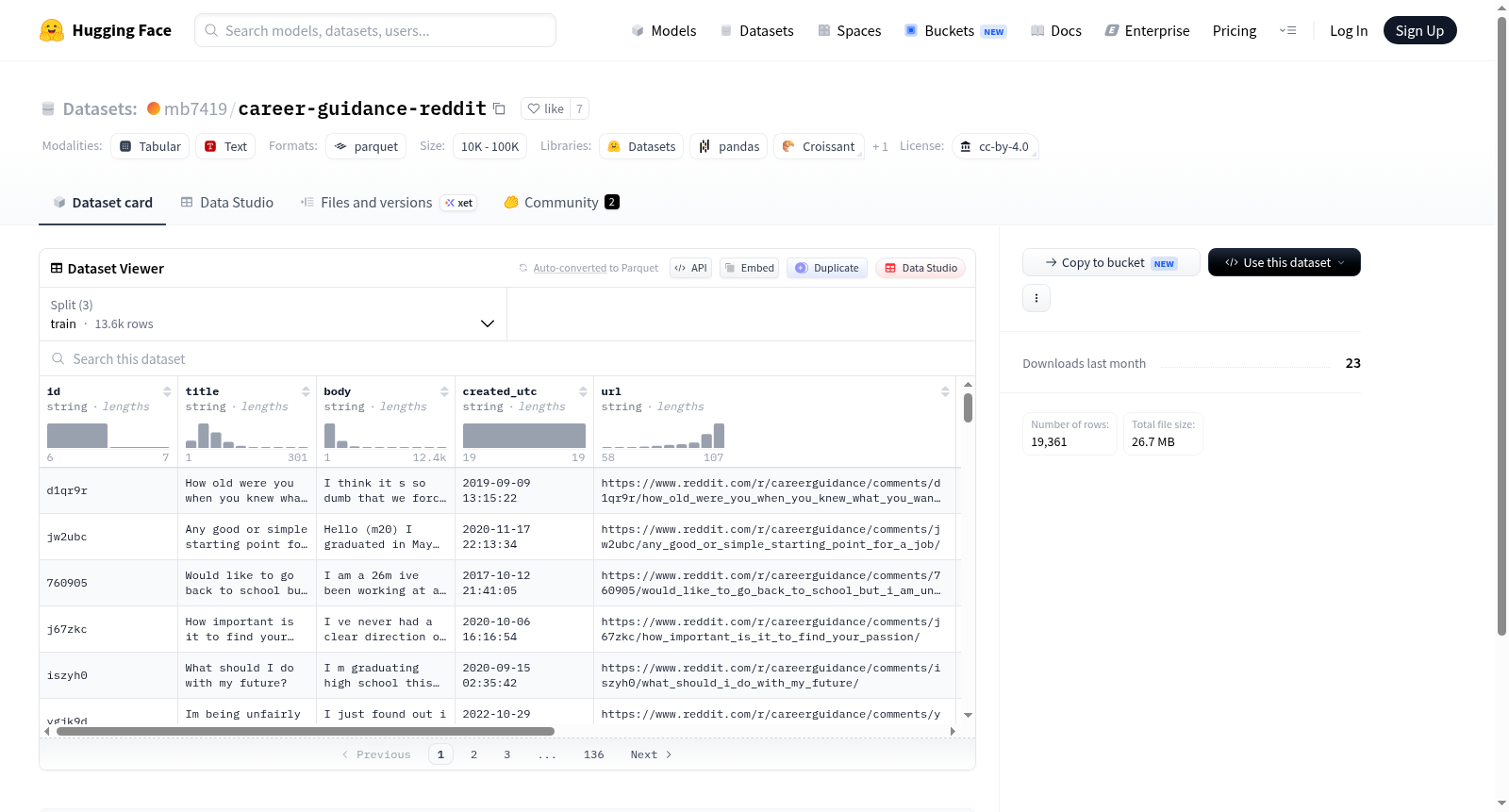Click the page vertical scrollbar
This screenshot has width=1509, height=812.
click(x=1501, y=325)
